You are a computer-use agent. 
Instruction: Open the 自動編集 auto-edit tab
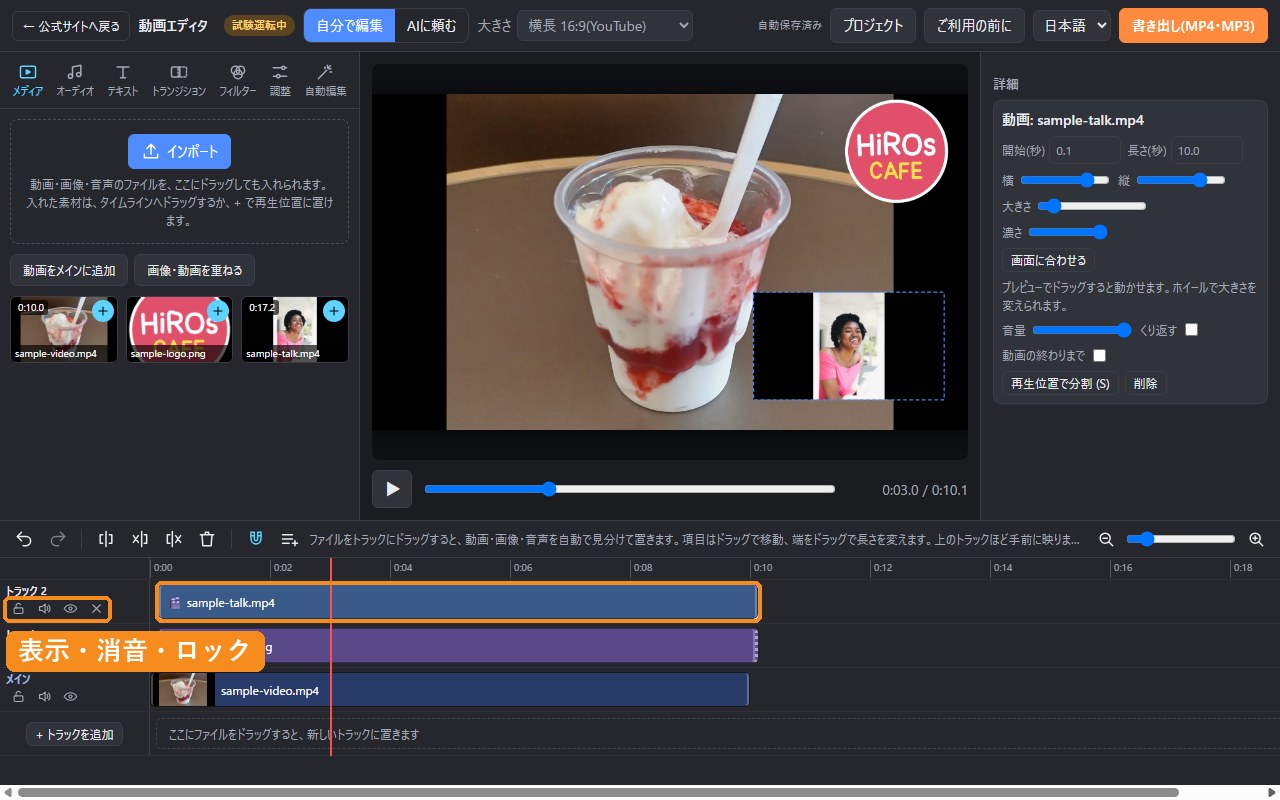[x=325, y=80]
